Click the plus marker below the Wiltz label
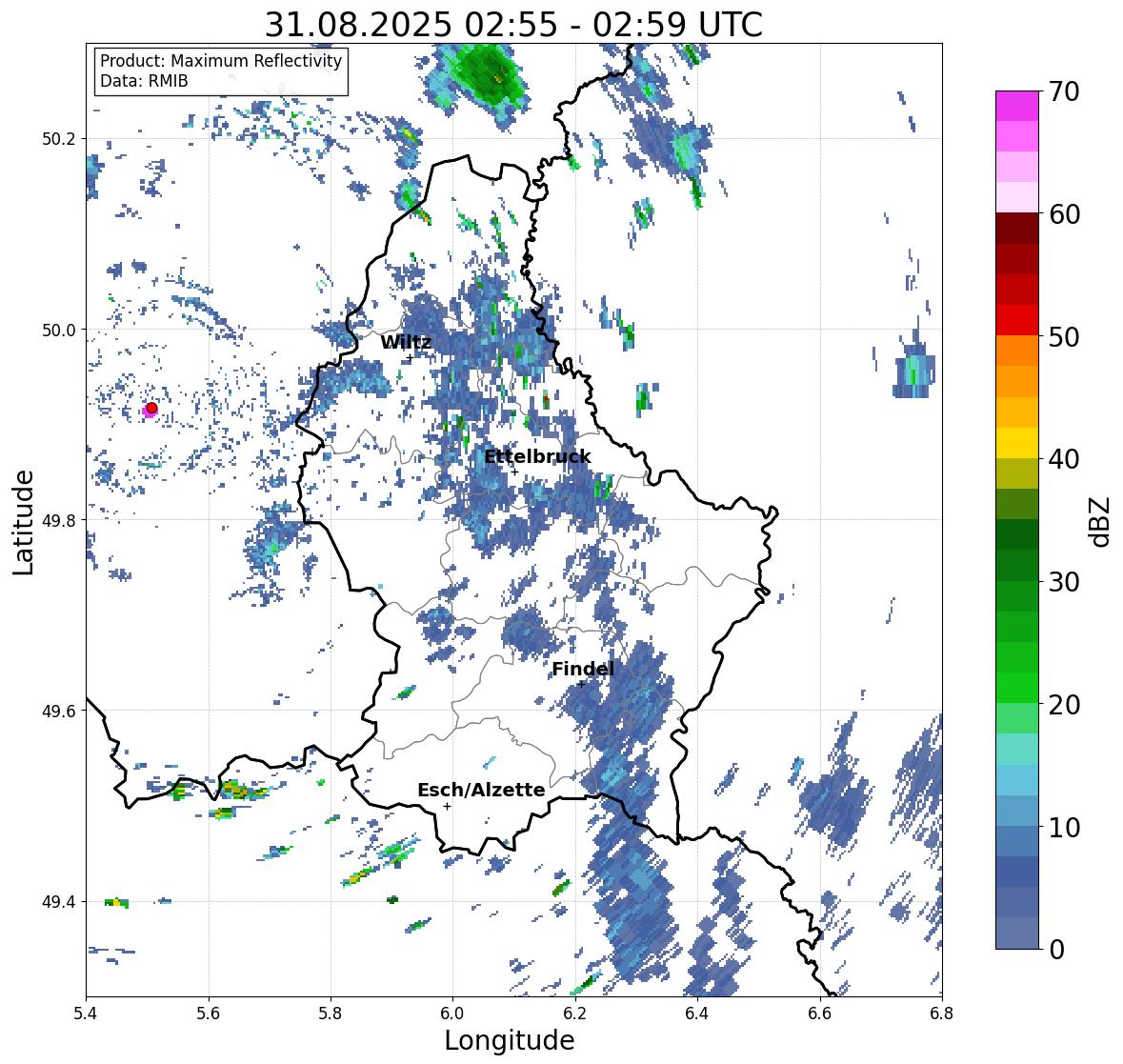This screenshot has width=1123, height=1064. pos(410,358)
